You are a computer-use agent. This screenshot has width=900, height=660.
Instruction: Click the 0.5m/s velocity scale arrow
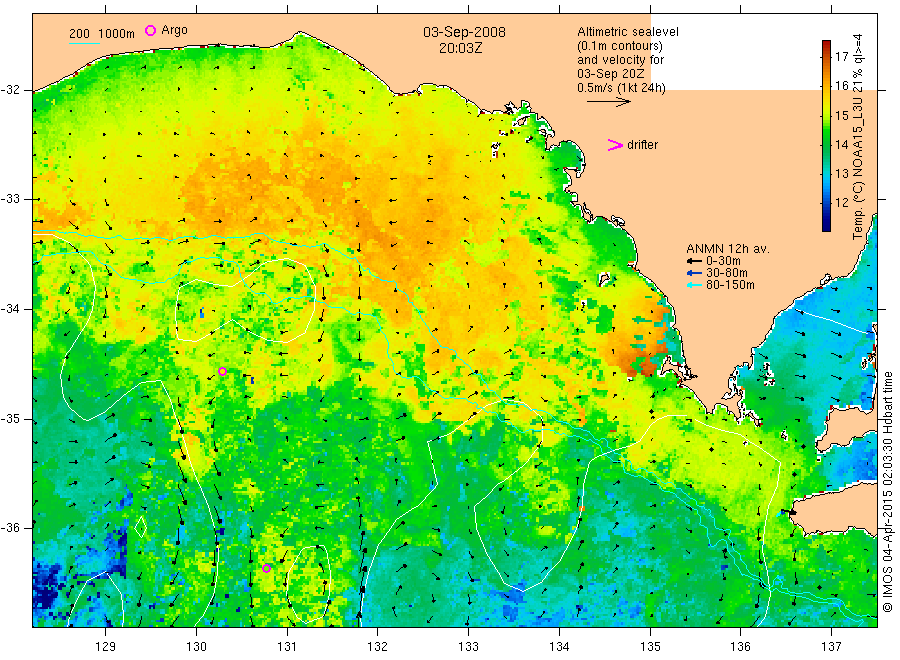coord(608,102)
